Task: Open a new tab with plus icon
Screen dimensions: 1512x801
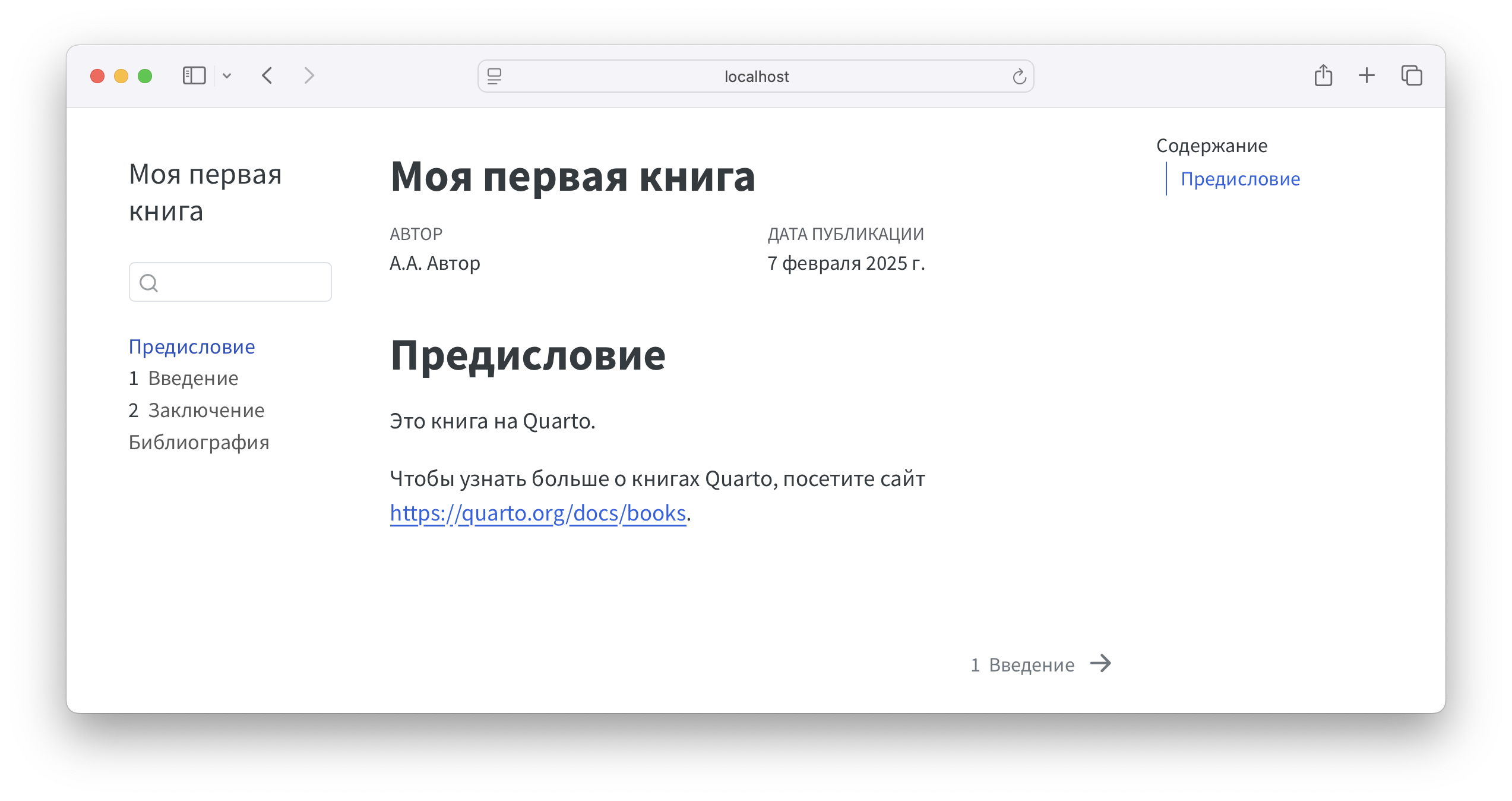Action: pos(1367,75)
